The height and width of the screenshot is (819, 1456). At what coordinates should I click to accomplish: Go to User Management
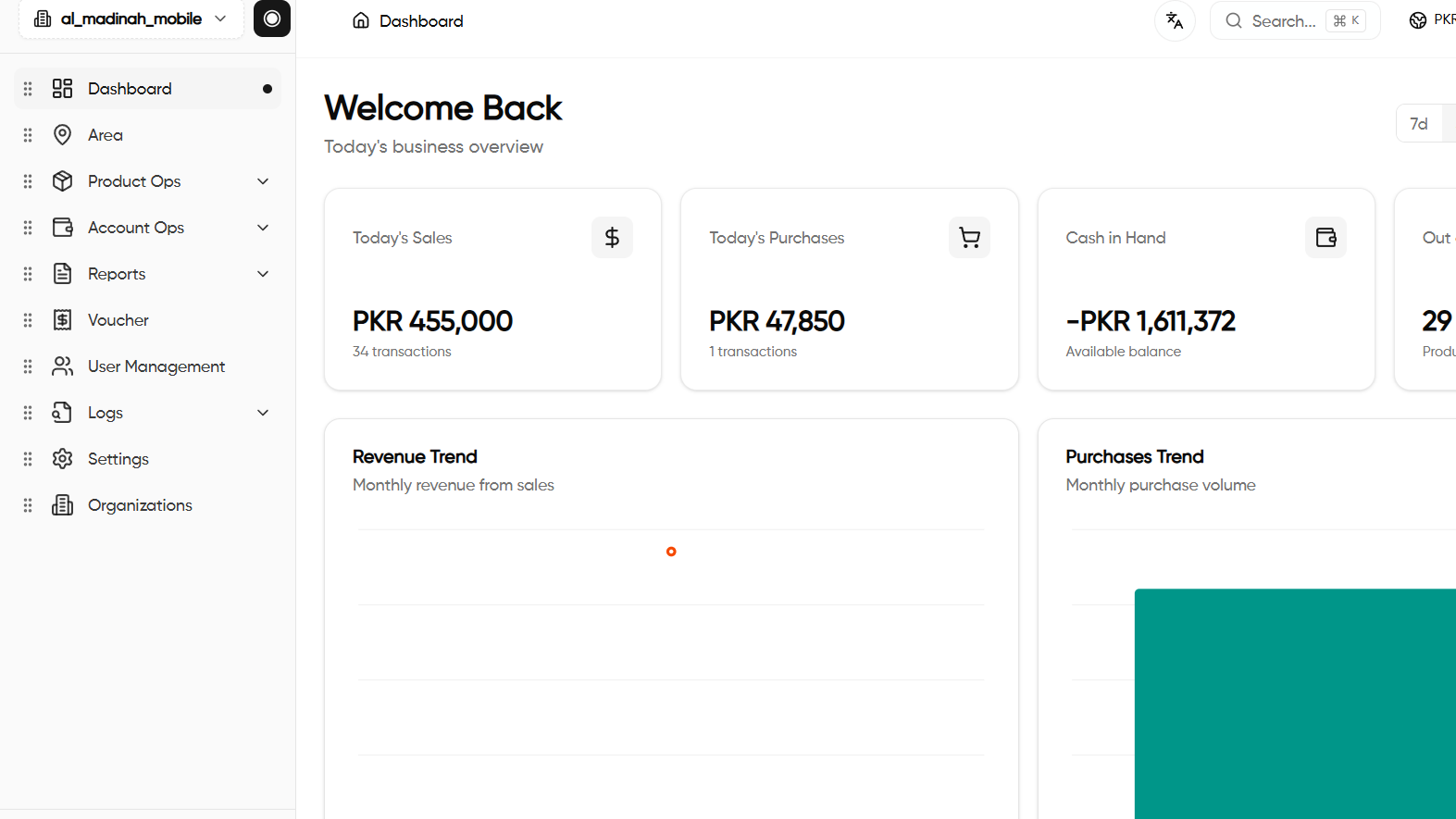(156, 366)
